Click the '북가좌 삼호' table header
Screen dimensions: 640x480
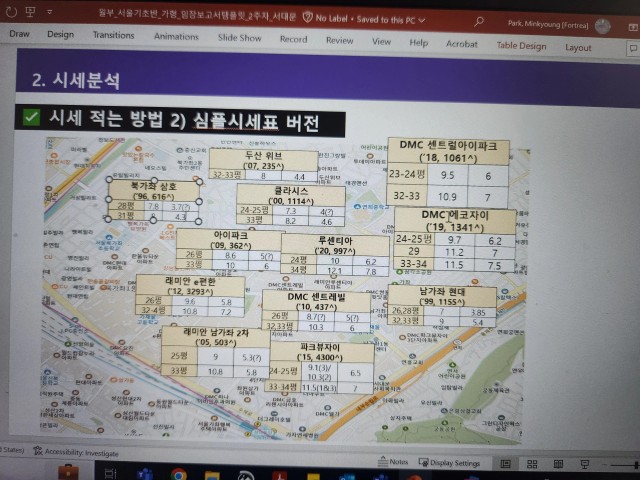(x=153, y=191)
